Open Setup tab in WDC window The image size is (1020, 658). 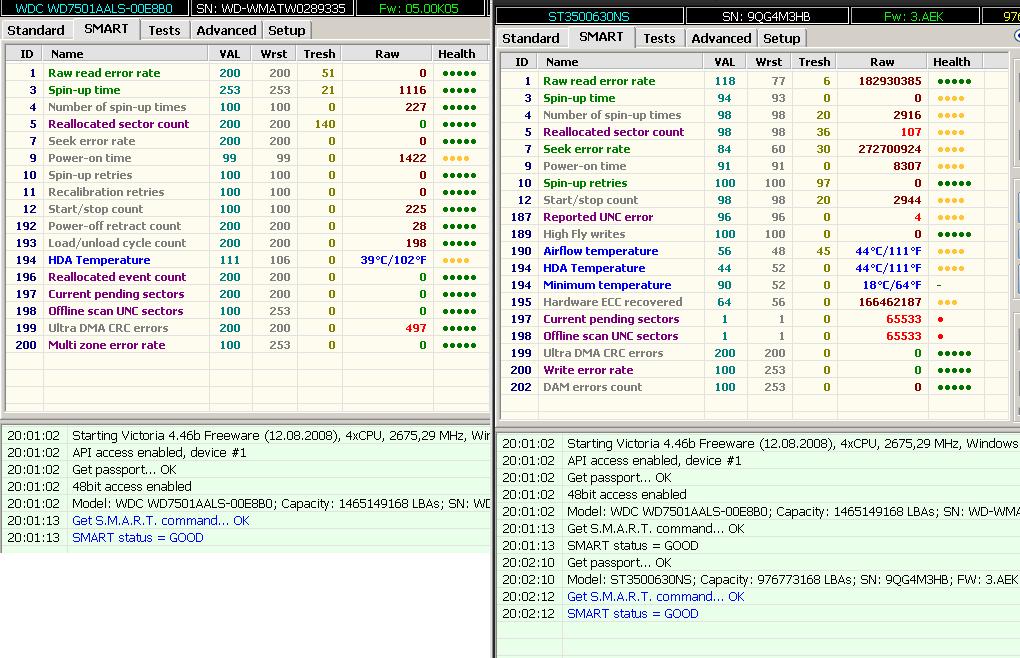click(x=287, y=31)
